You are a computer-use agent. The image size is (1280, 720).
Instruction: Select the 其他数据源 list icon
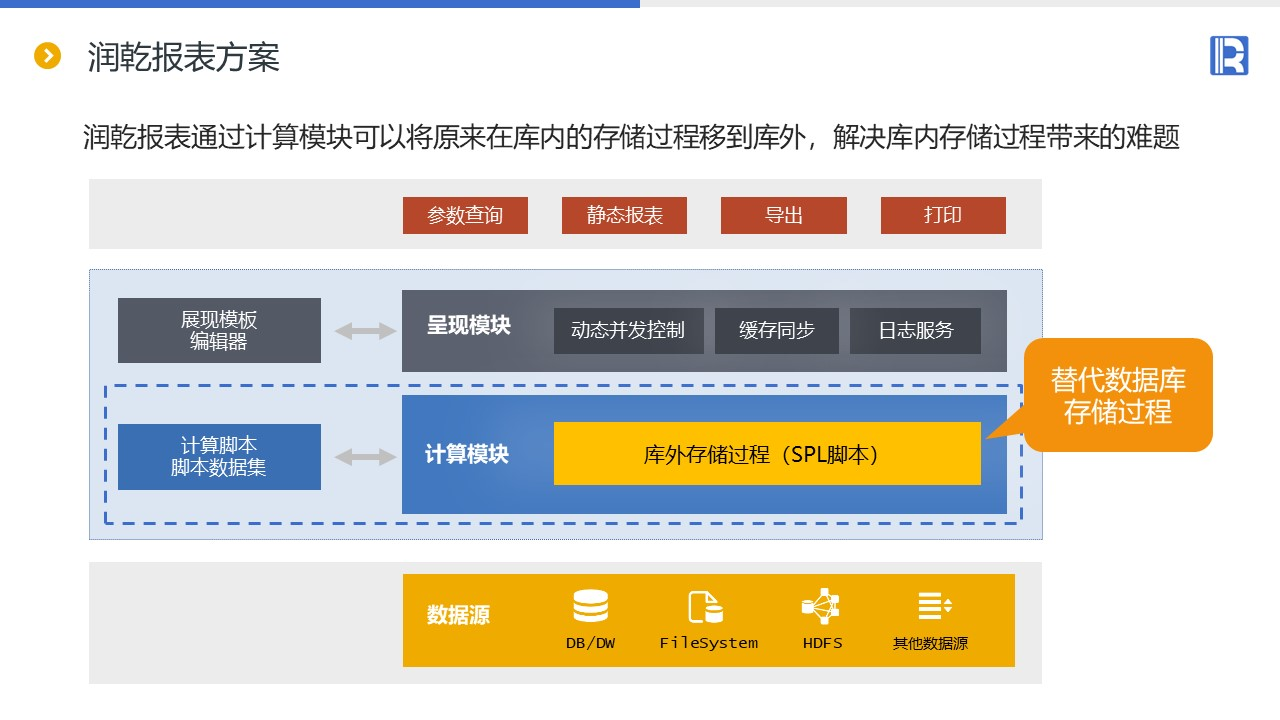click(935, 605)
